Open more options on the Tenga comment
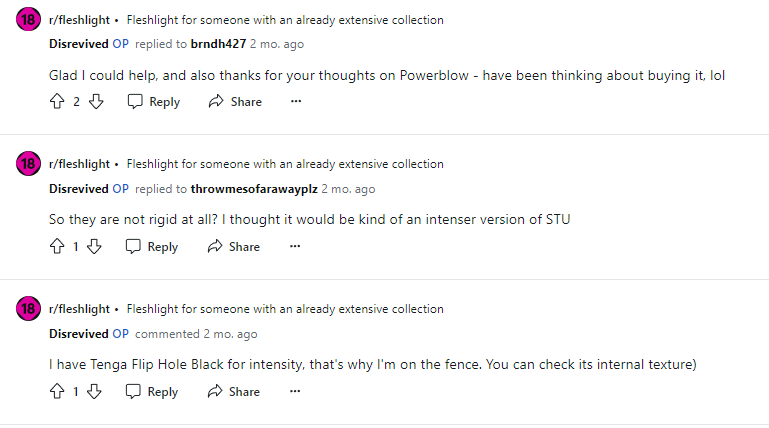This screenshot has width=769, height=428. (x=295, y=392)
